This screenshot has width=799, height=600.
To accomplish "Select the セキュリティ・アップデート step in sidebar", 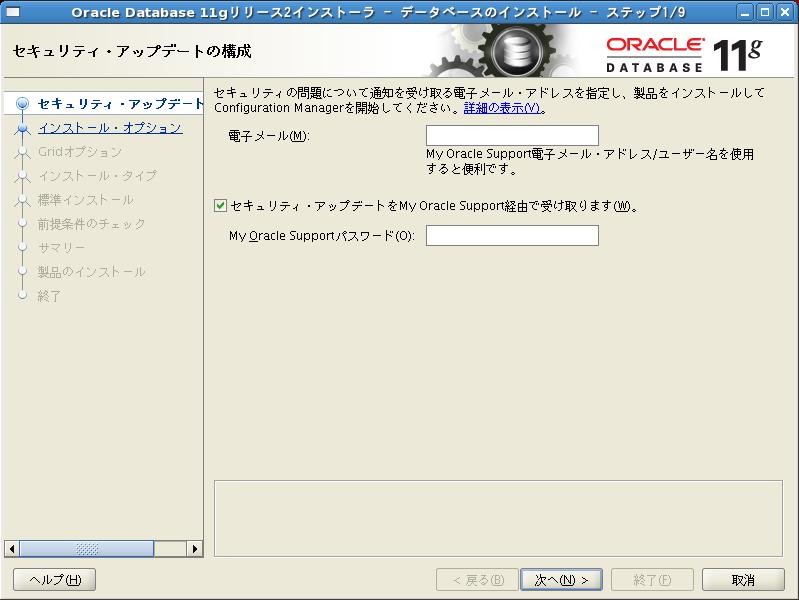I will [121, 103].
